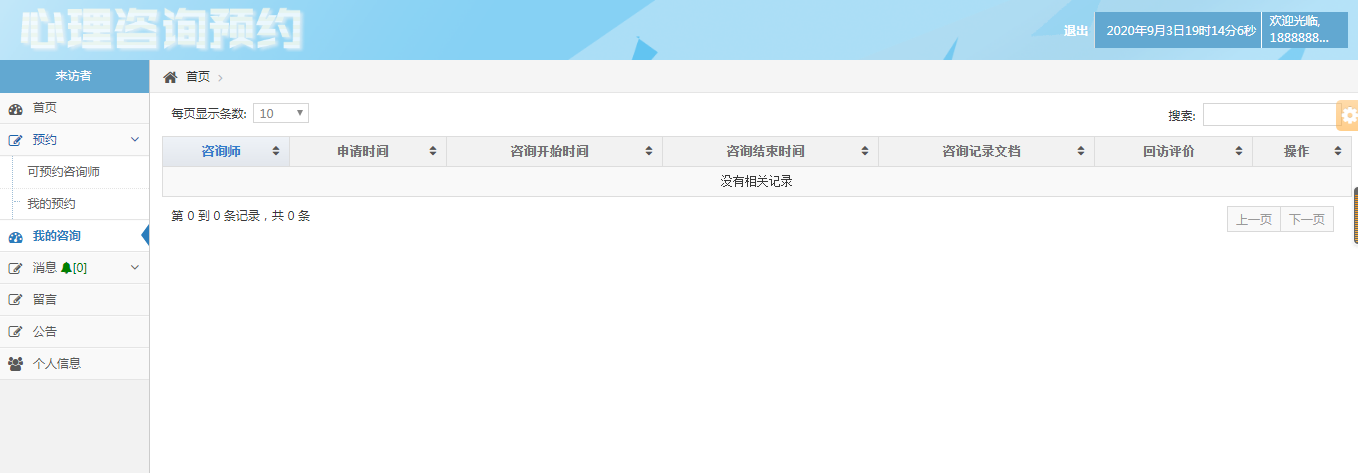Screen dimensions: 1358x473
Task: Select 我的预约 submenu item
Action: [75, 204]
